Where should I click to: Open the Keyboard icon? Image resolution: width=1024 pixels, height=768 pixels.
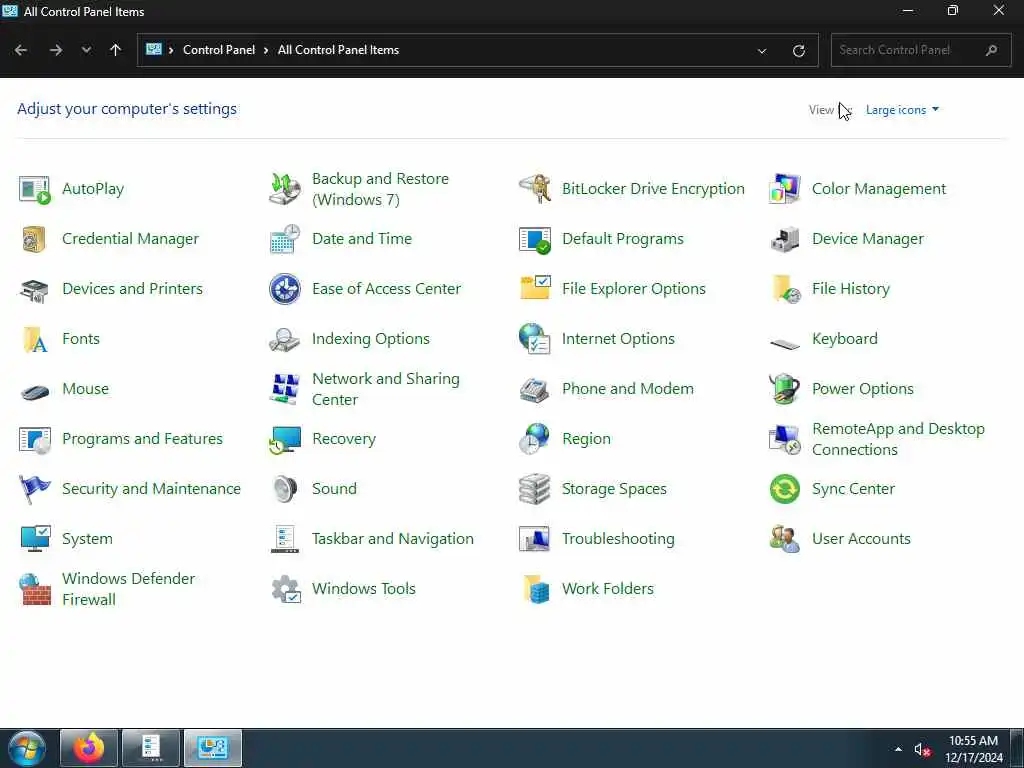(784, 343)
